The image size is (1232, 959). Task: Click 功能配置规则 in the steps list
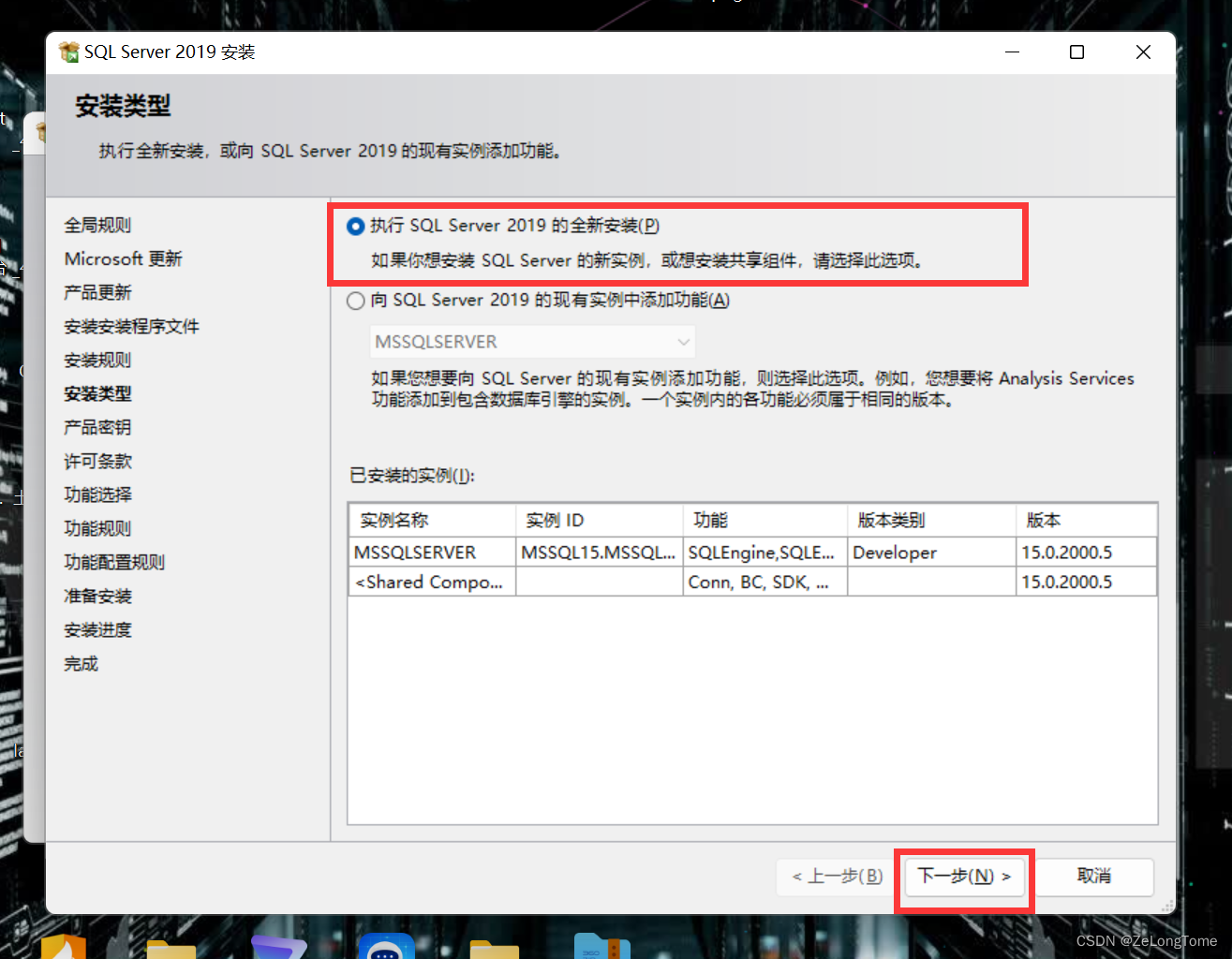tap(114, 563)
